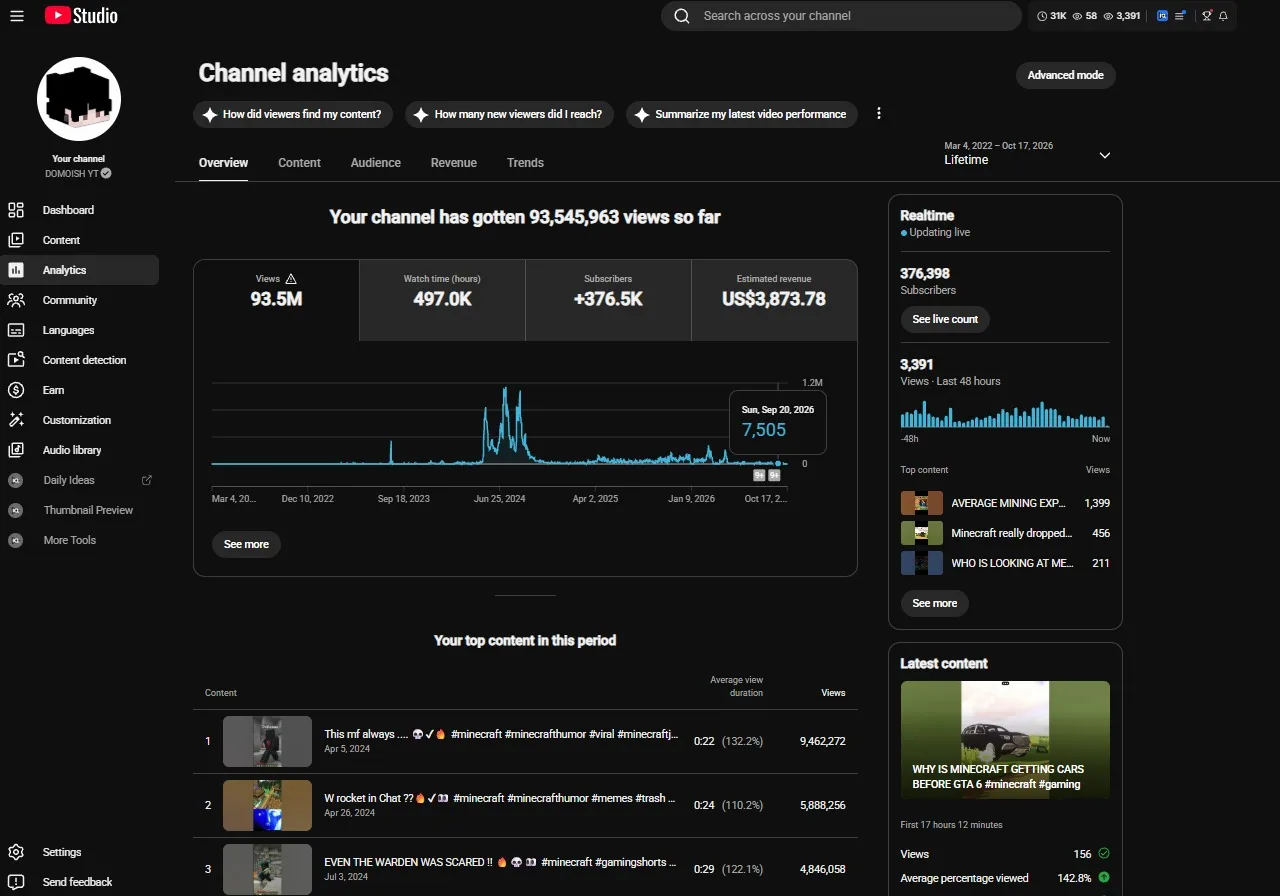The height and width of the screenshot is (896, 1280).
Task: Click the YouTube Studio logo
Action: click(81, 16)
